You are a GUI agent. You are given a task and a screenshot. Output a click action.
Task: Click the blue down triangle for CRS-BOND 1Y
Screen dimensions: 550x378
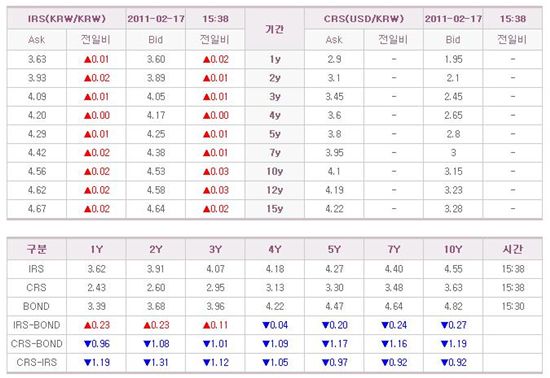(88, 344)
